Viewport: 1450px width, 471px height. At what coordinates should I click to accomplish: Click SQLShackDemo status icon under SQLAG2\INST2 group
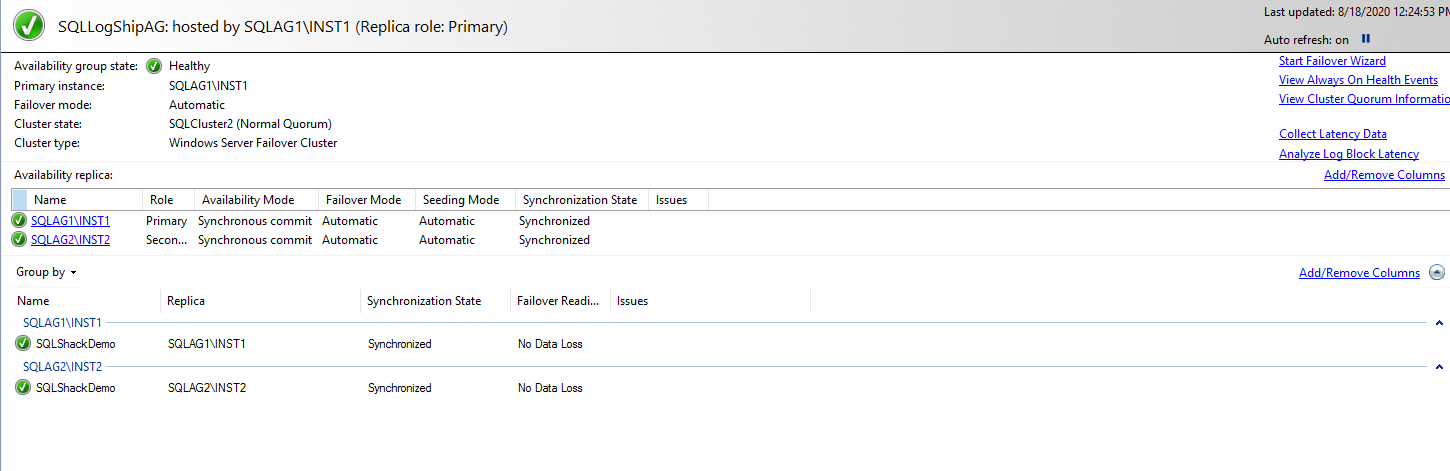pyautogui.click(x=23, y=388)
